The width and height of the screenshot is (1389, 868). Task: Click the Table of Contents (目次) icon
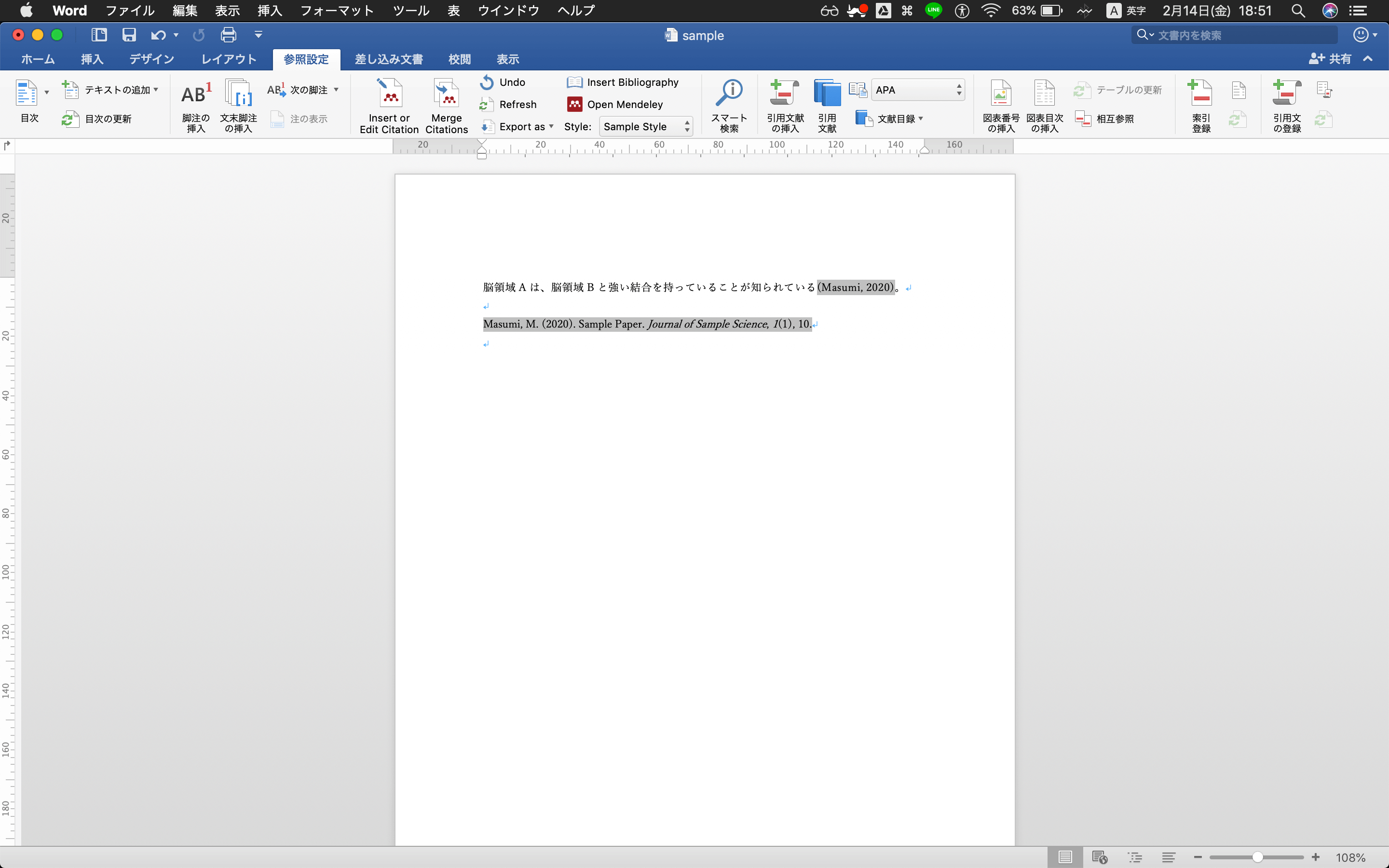27,93
